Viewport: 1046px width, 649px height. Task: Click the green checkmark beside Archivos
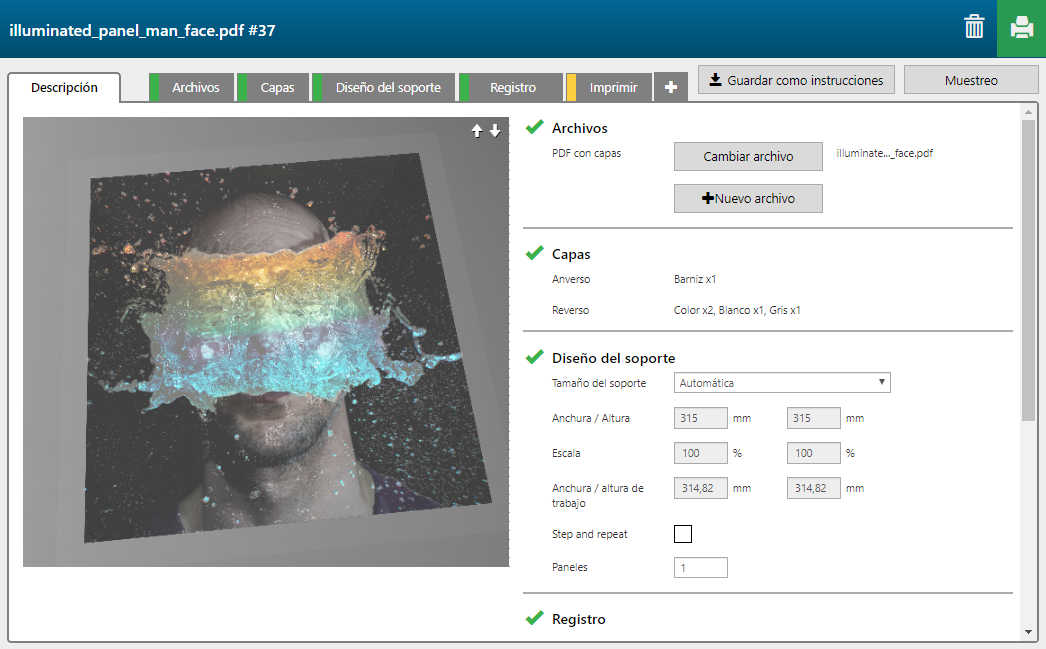coord(535,128)
